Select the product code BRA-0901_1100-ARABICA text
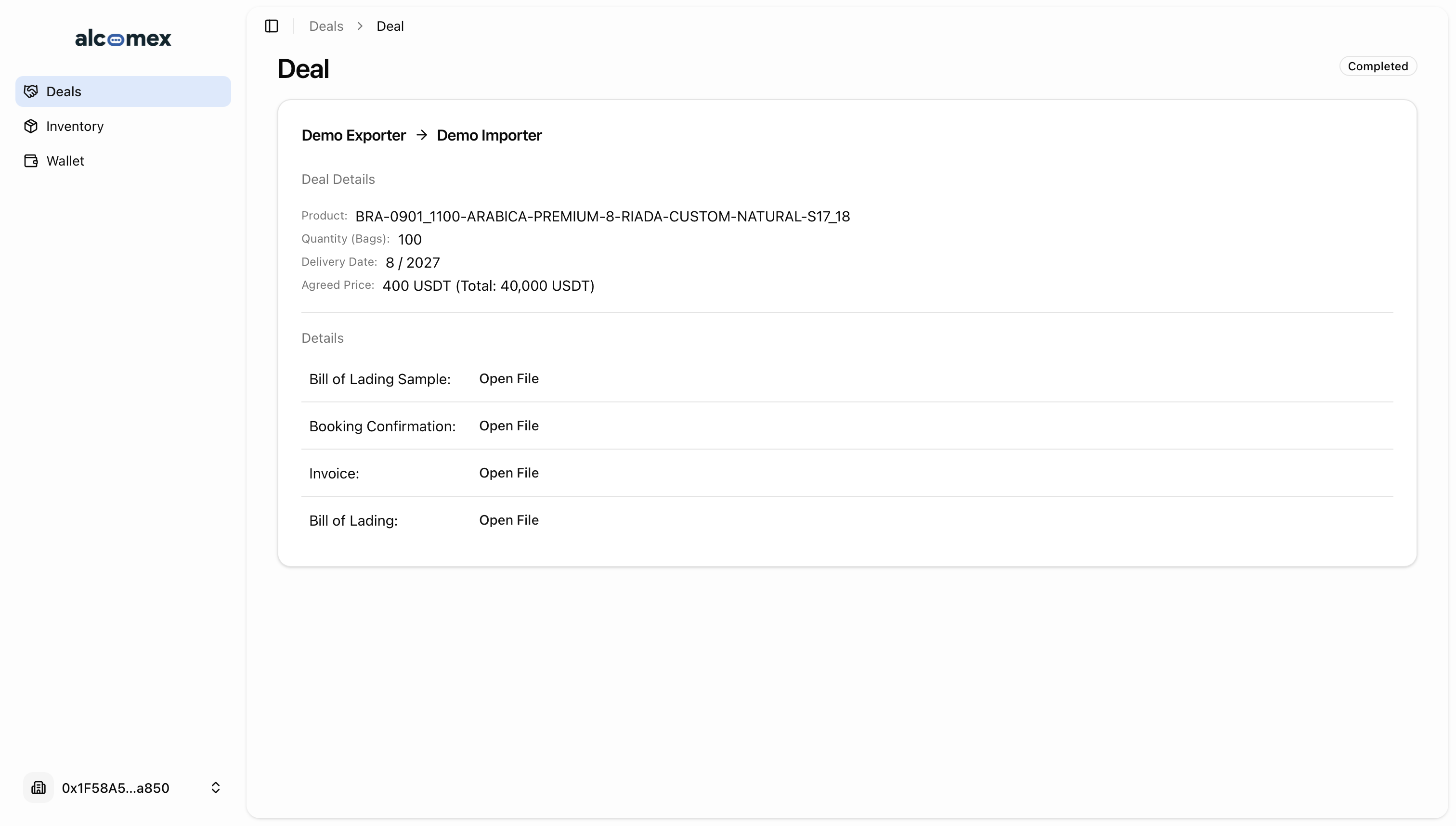 click(603, 216)
